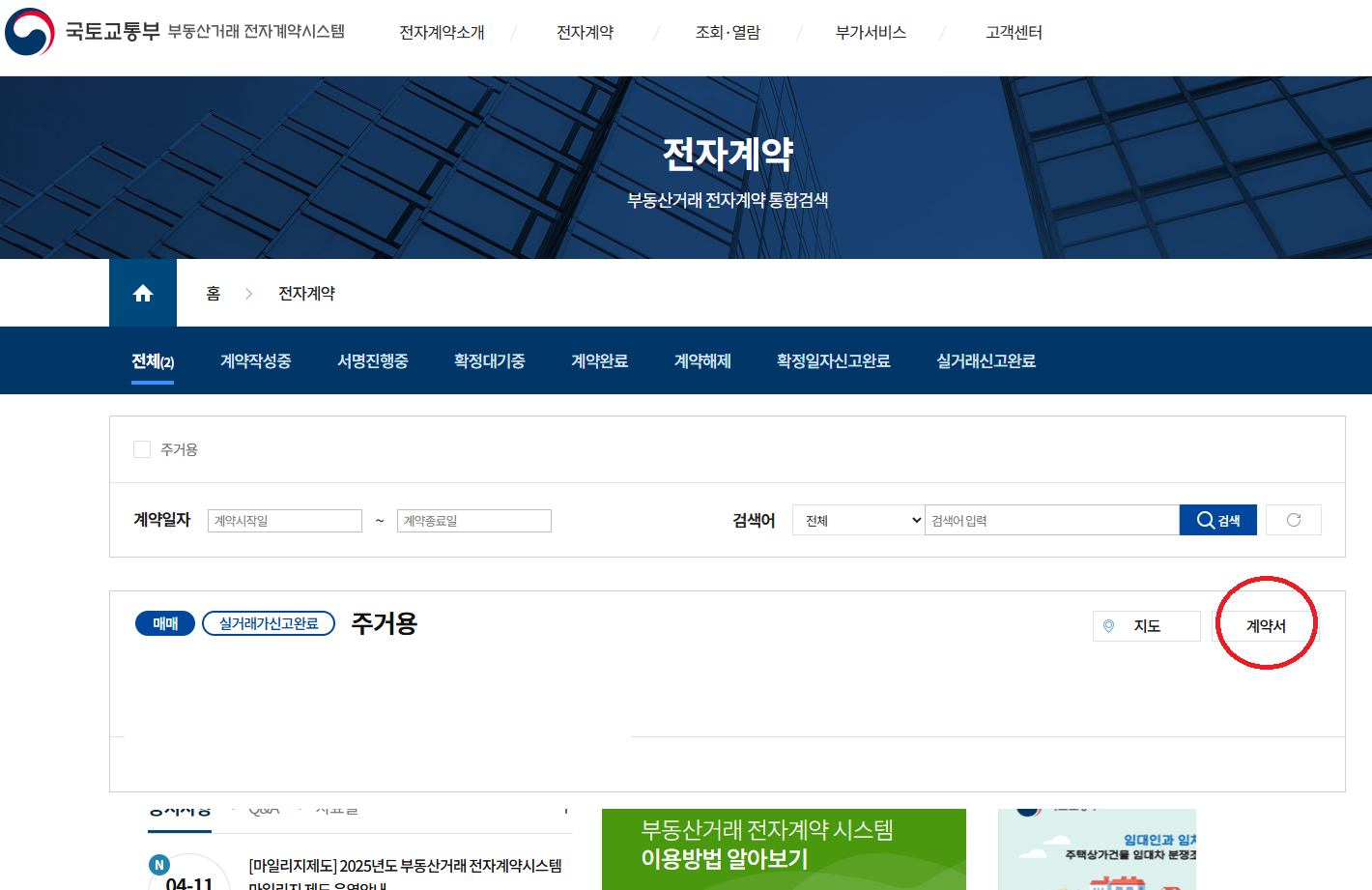Open 전자계약 top menu
The image size is (1372, 890).
point(586,33)
